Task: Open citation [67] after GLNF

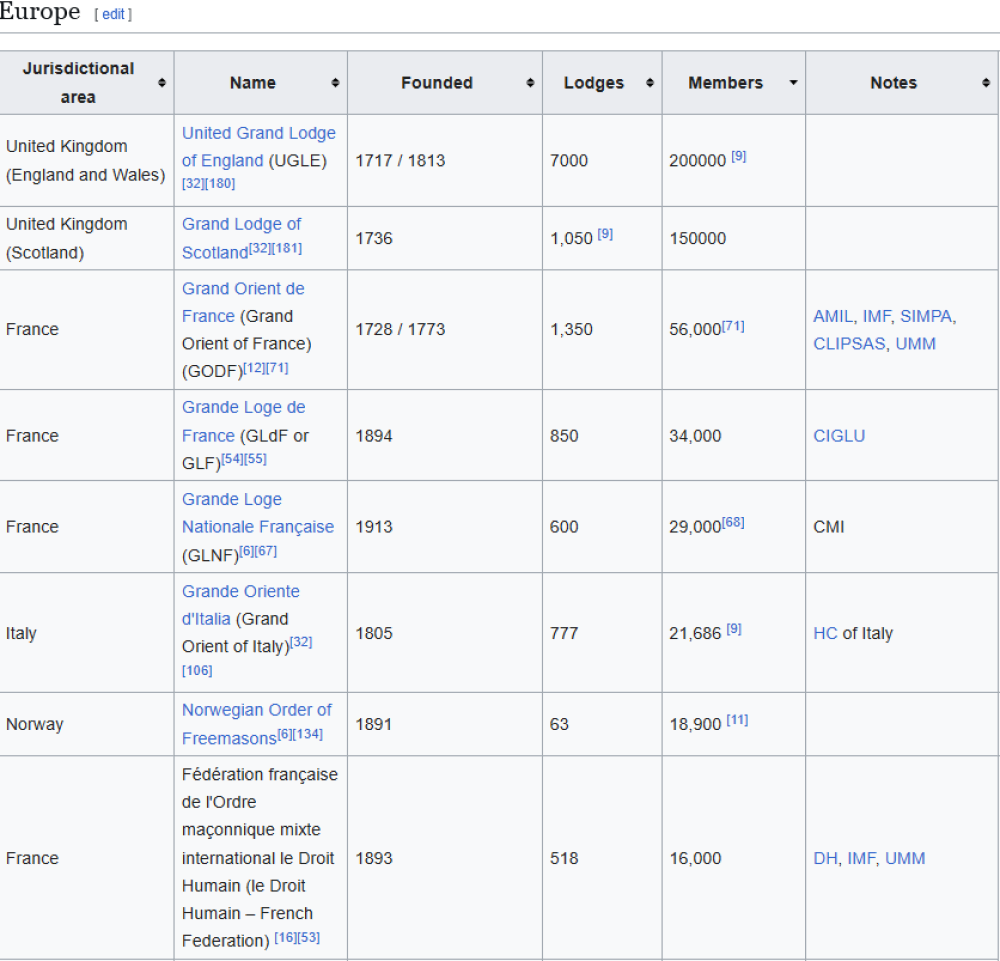Action: pyautogui.click(x=265, y=551)
